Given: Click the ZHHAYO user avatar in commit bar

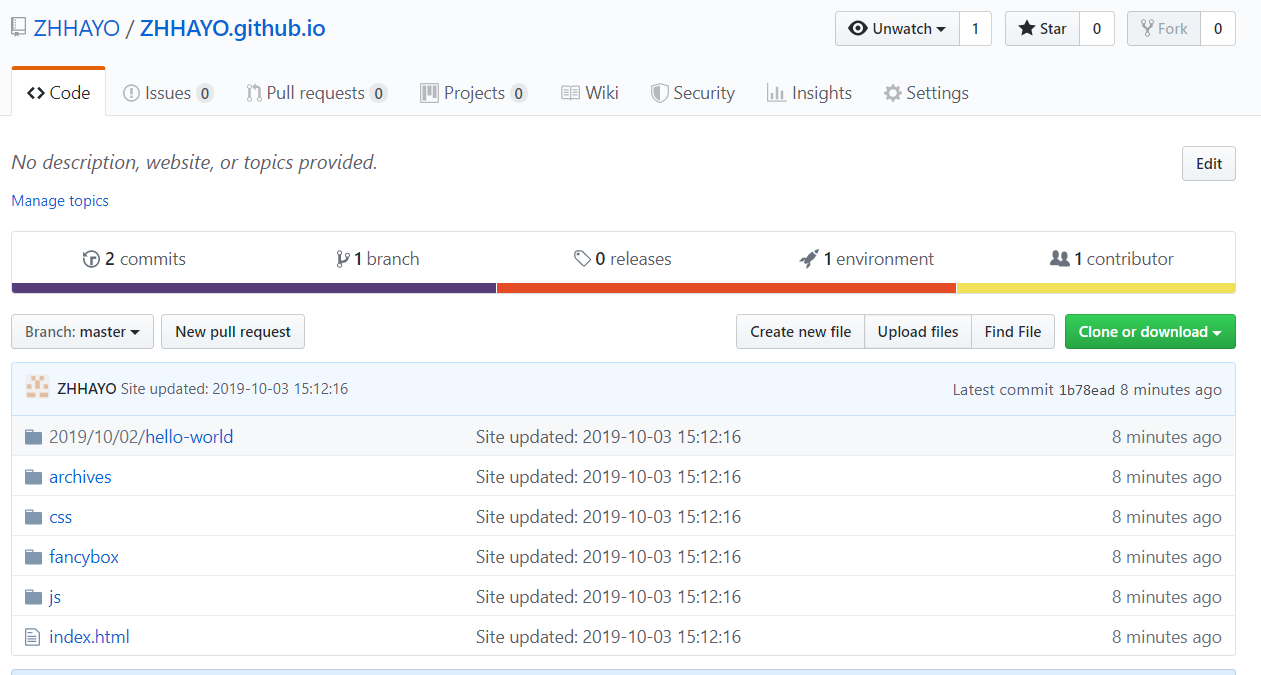Looking at the screenshot, I should (37, 388).
